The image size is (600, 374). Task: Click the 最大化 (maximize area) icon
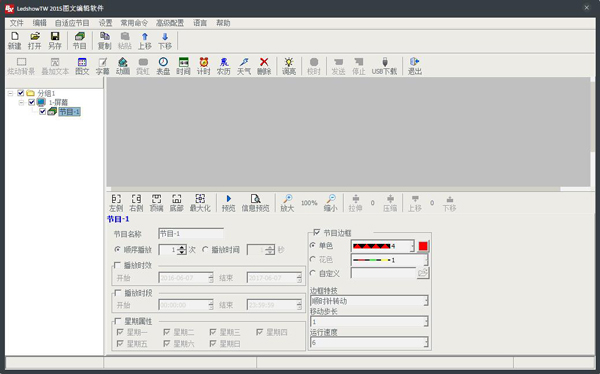200,203
